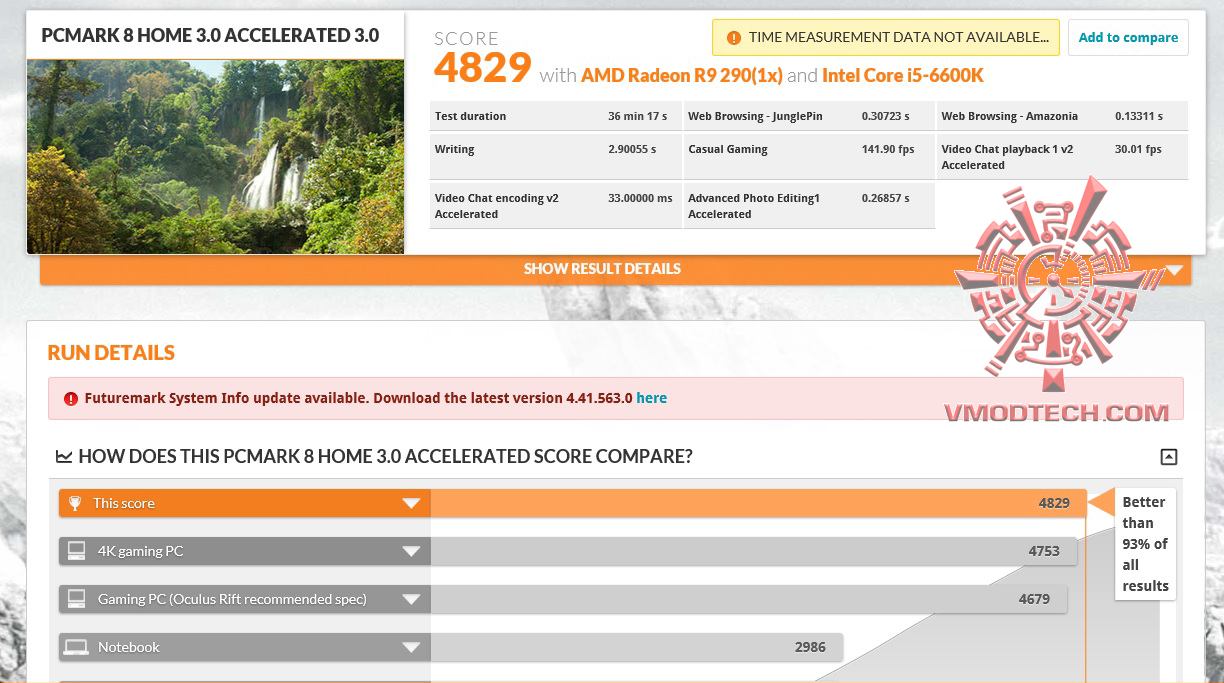The width and height of the screenshot is (1224, 683).
Task: Click the 'Video Chat encoding v2 Accelerated' label
Action: (497, 206)
